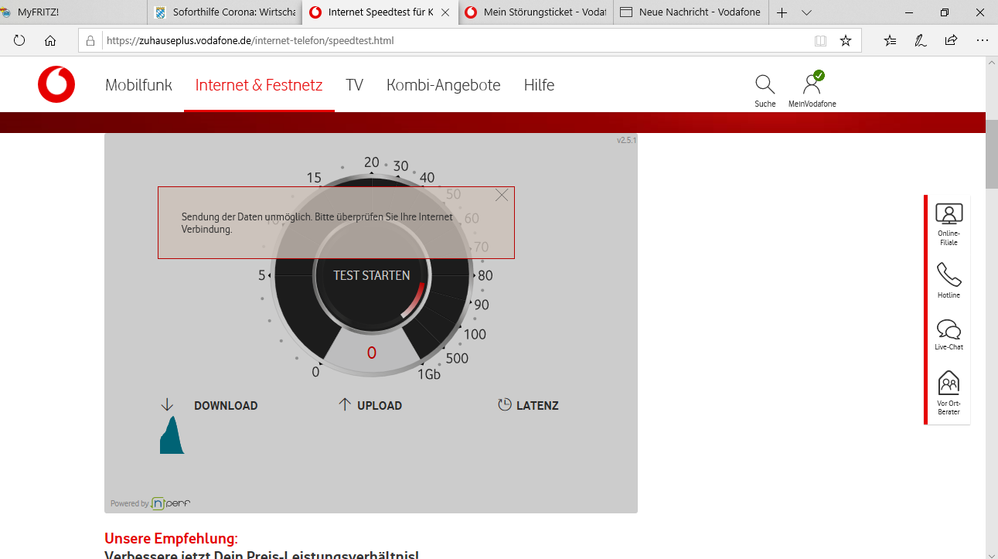This screenshot has height=559, width=998.
Task: Click the Latenz clock icon
Action: (505, 404)
